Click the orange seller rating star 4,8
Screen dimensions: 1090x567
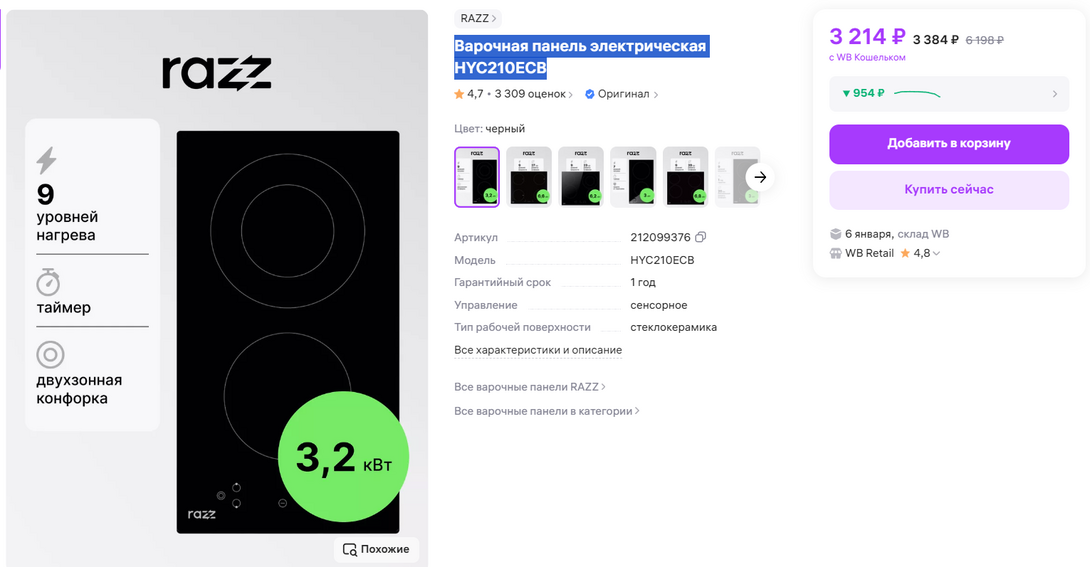[905, 253]
